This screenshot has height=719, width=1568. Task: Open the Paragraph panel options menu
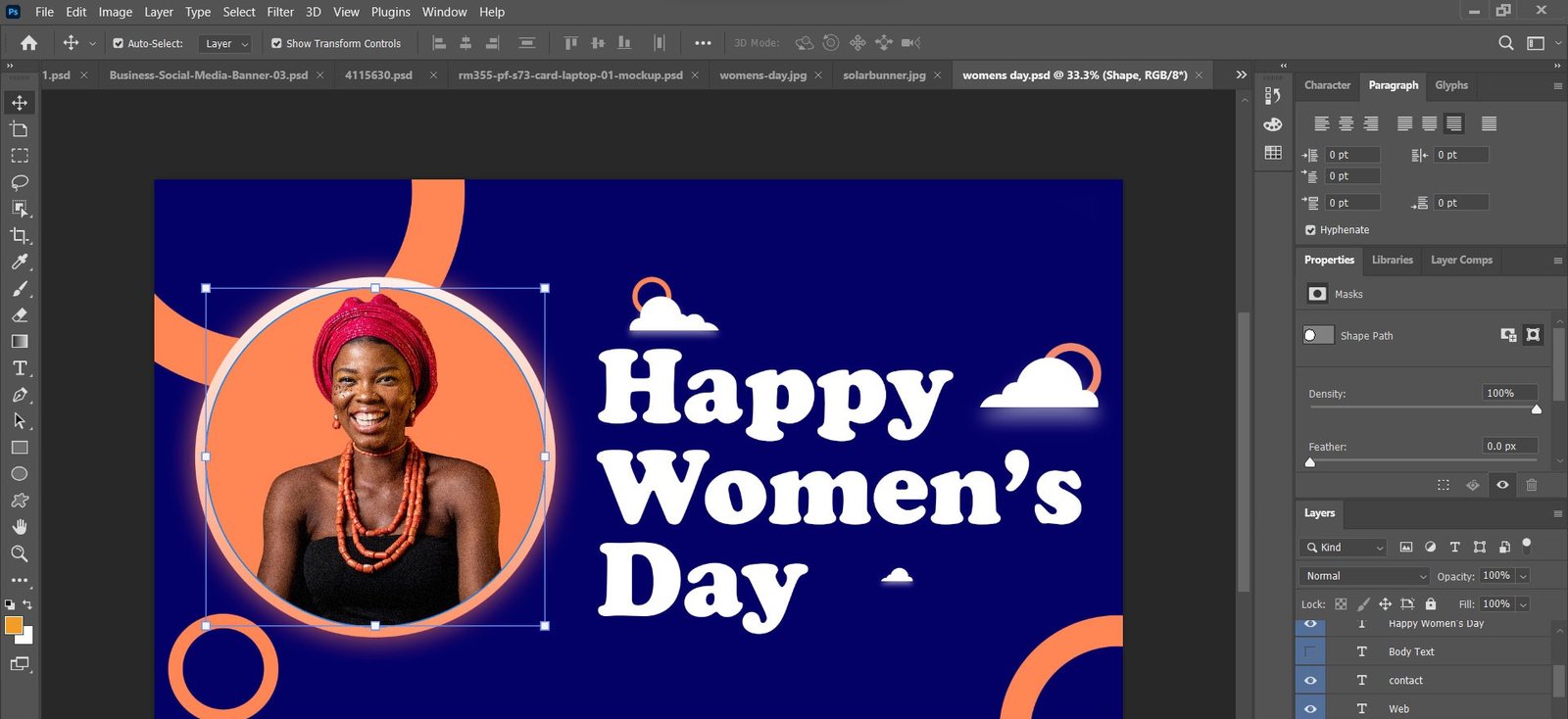[1557, 86]
